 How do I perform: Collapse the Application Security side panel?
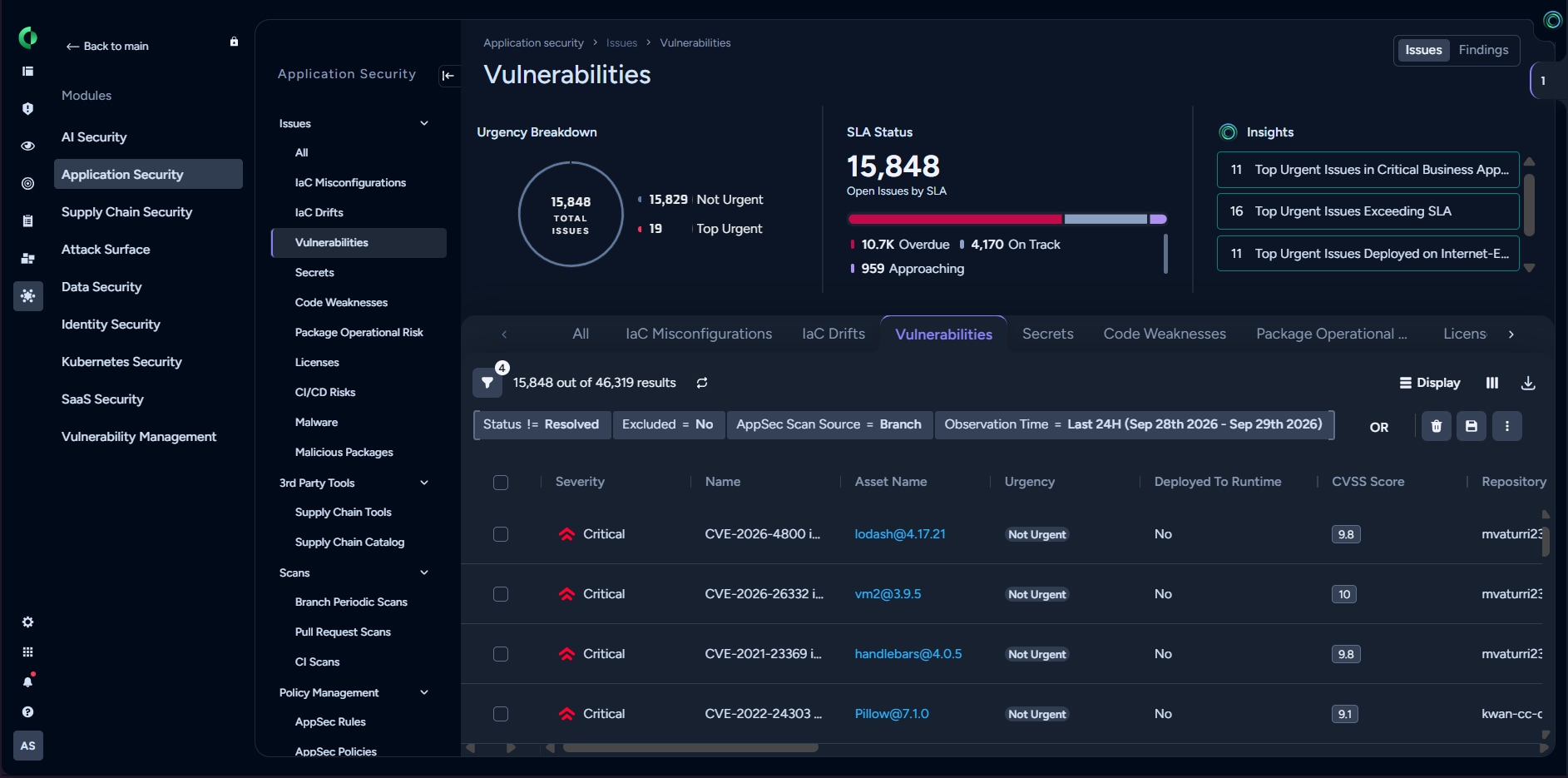click(x=448, y=76)
